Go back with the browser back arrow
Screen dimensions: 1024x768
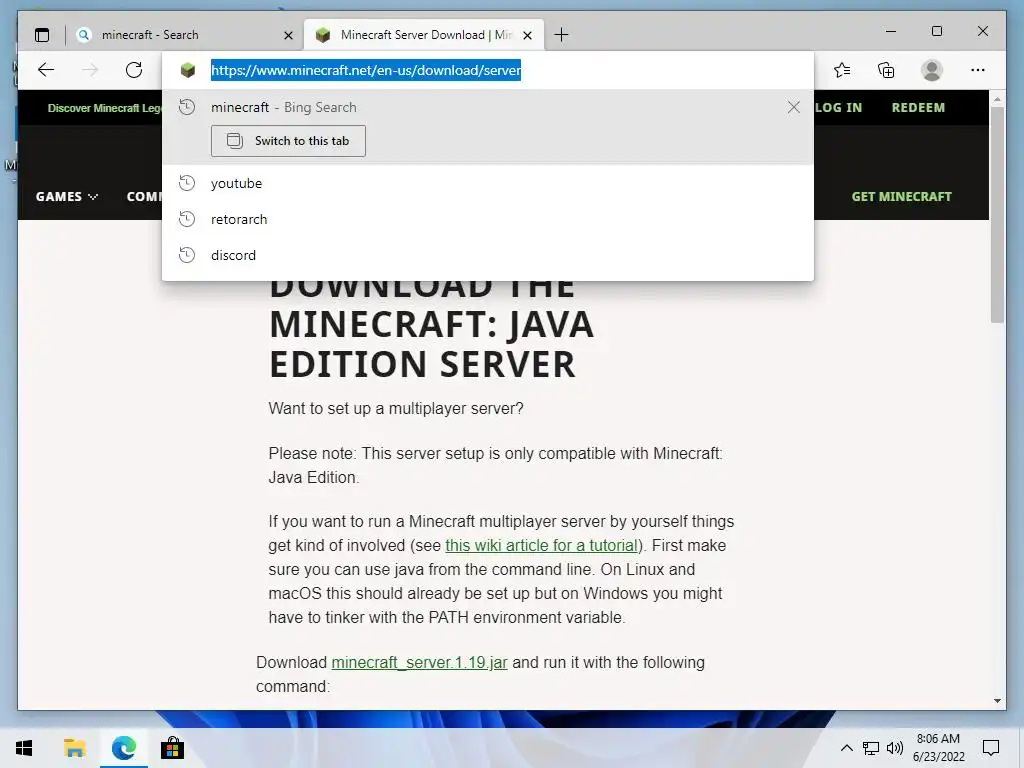(46, 70)
